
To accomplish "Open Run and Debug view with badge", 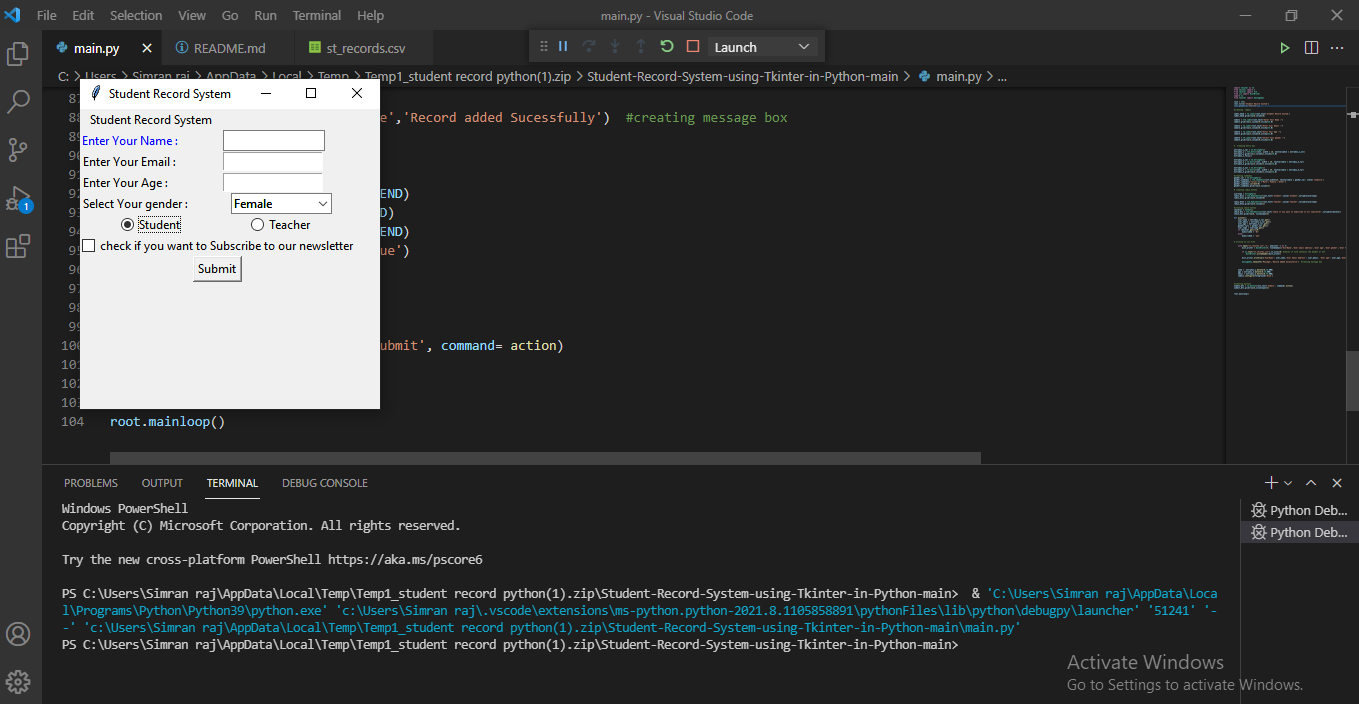I will [18, 199].
